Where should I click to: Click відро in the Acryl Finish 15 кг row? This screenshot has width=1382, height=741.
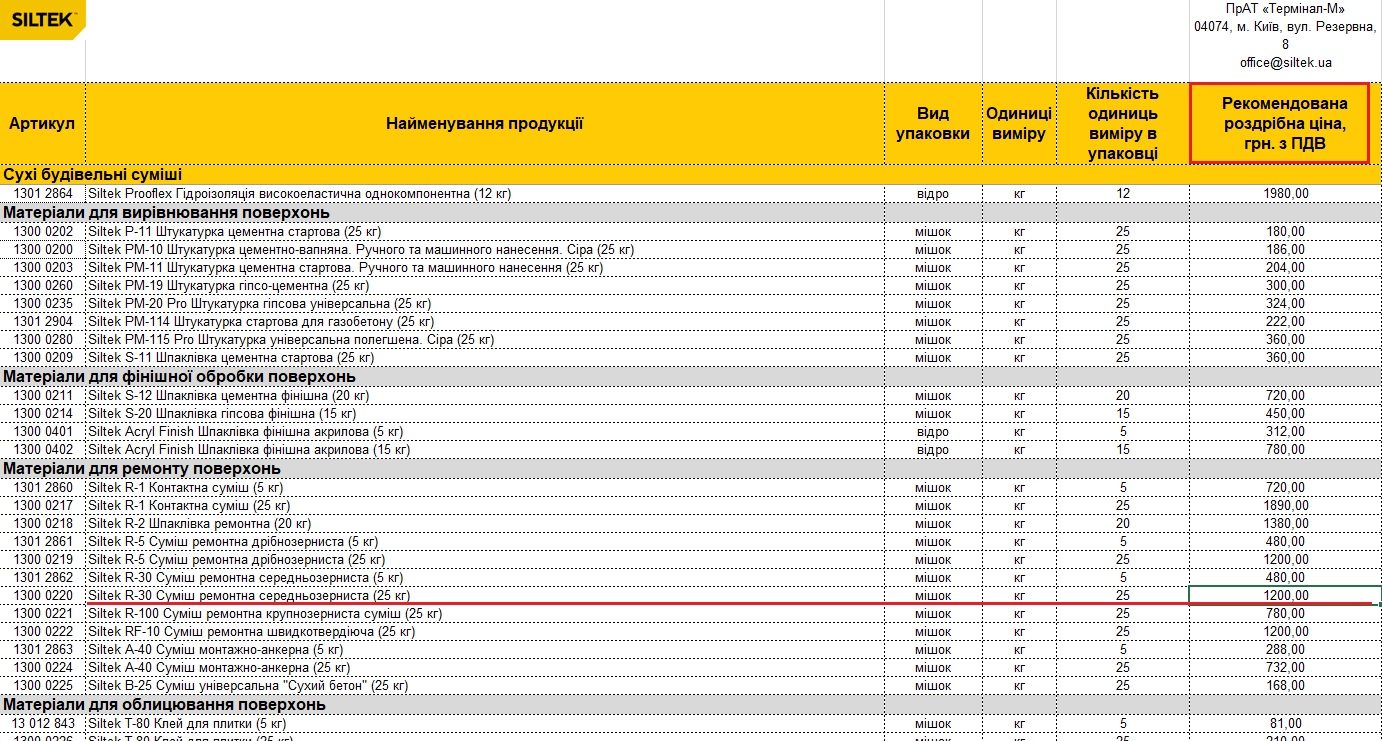point(933,449)
